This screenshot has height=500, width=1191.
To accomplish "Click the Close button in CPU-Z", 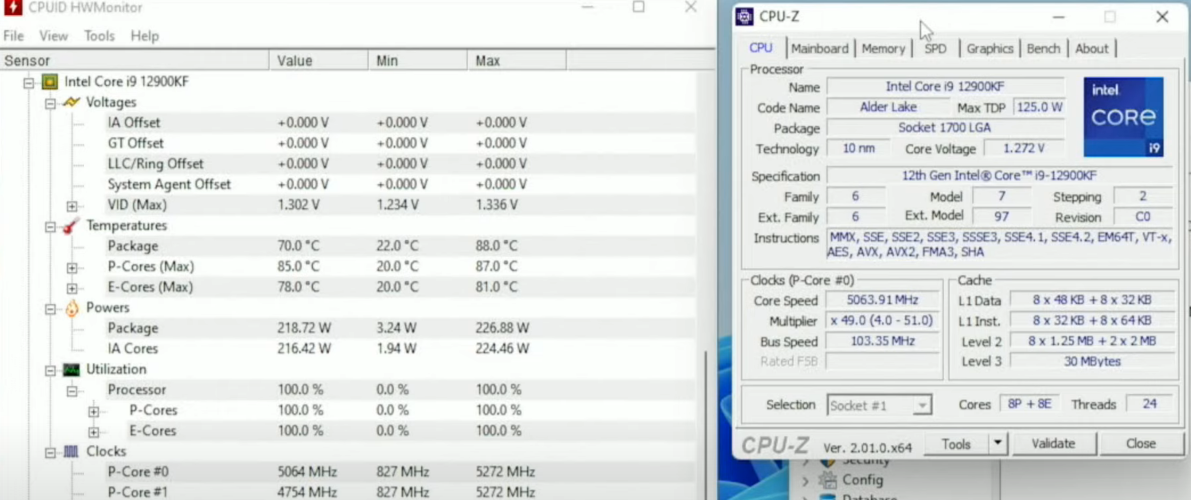I will (x=1141, y=444).
